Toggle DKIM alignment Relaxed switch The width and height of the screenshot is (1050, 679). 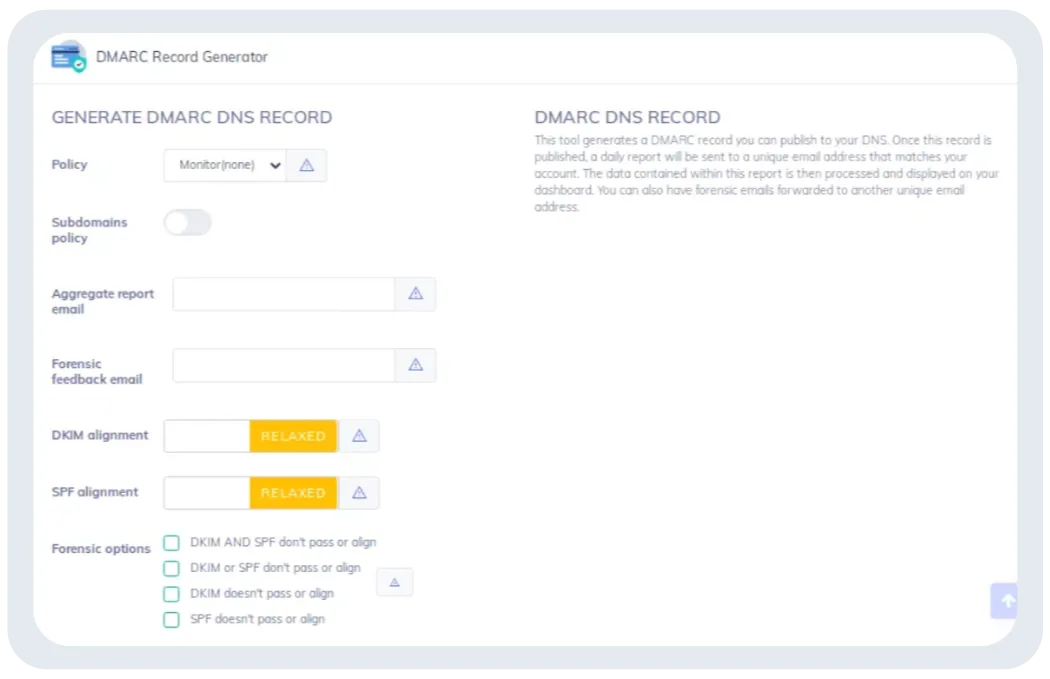[250, 436]
